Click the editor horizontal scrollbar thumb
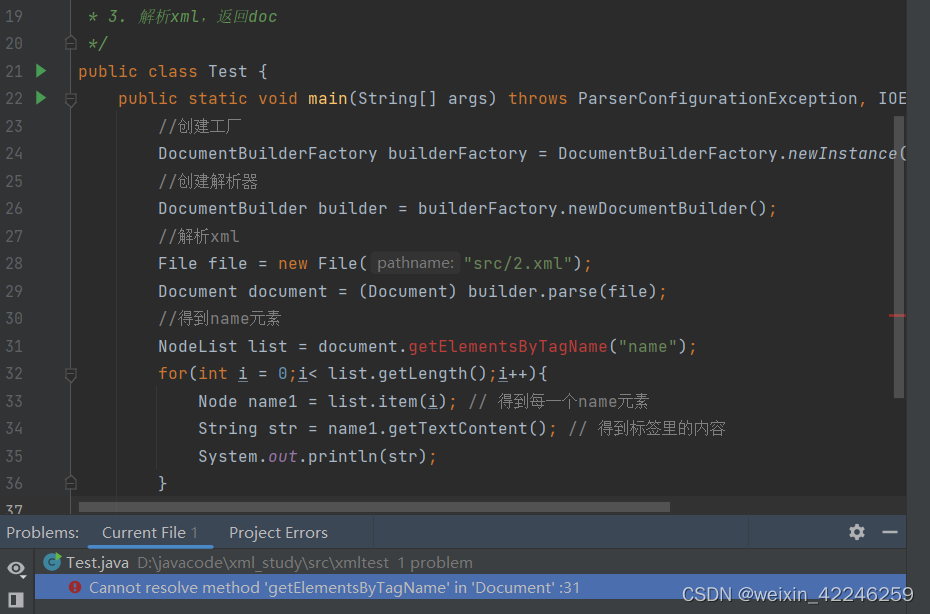 click(374, 507)
